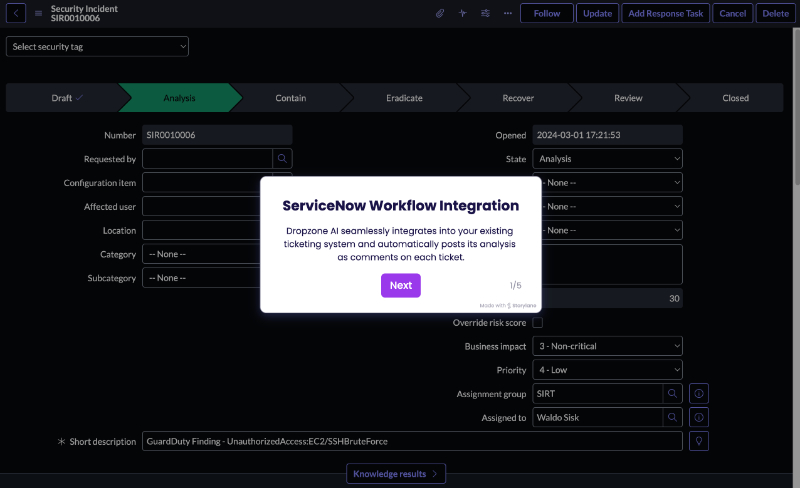Open the Assignment group lookup search icon
The image size is (800, 488).
click(x=672, y=394)
